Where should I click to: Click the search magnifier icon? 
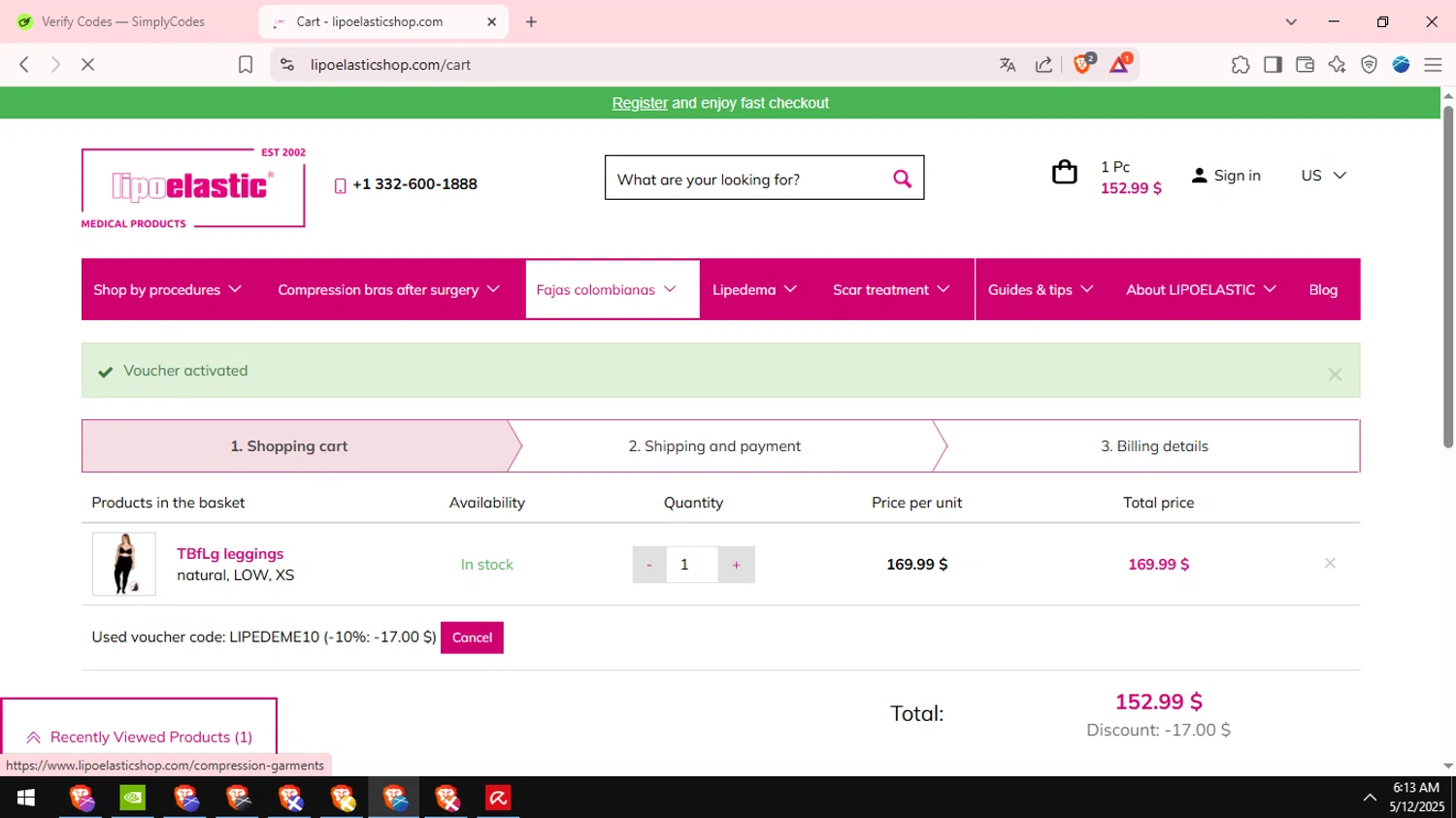point(902,179)
